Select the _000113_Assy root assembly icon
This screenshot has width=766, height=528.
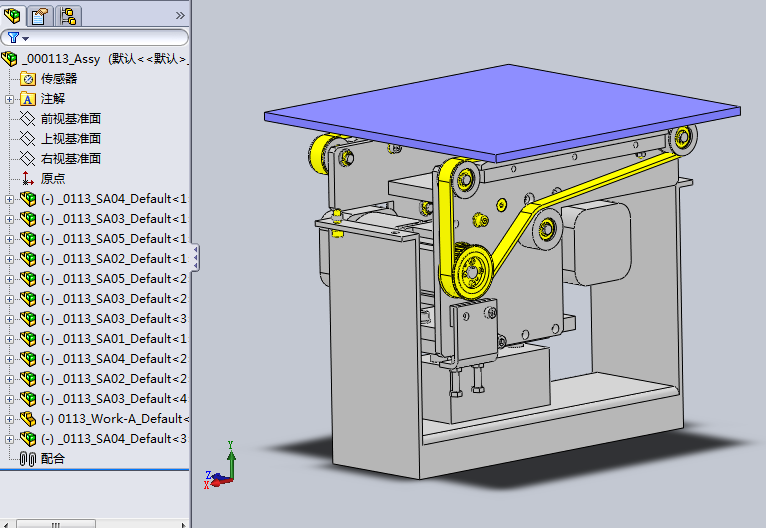11,58
